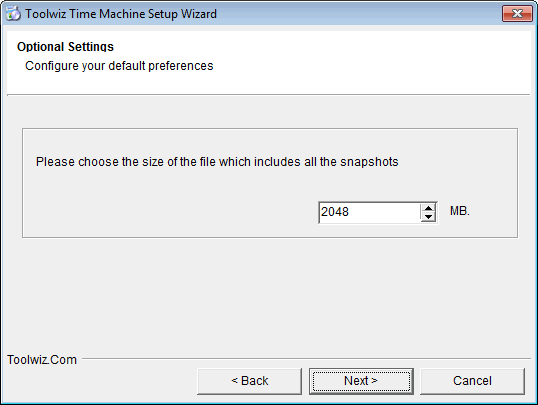Increase snapshot size with up arrow

428,208
